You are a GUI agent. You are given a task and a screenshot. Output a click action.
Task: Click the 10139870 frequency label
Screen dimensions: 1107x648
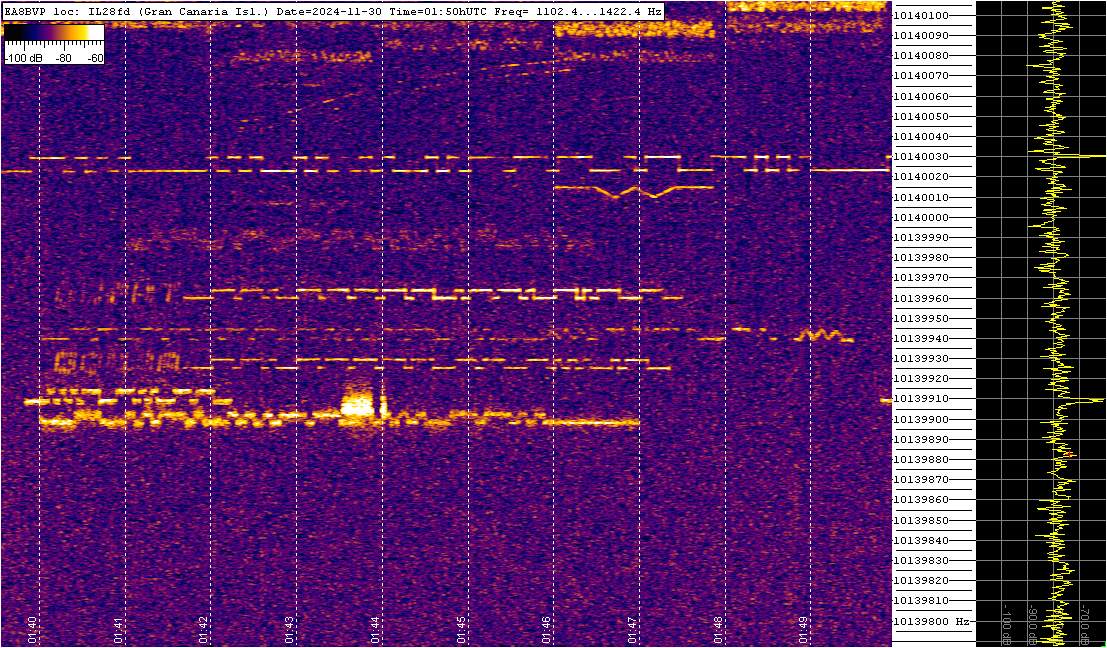921,480
